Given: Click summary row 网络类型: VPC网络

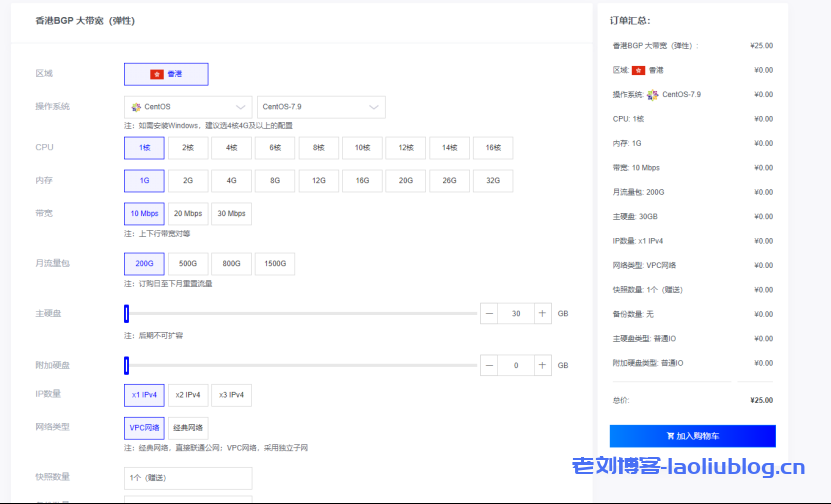Looking at the screenshot, I should [x=693, y=266].
